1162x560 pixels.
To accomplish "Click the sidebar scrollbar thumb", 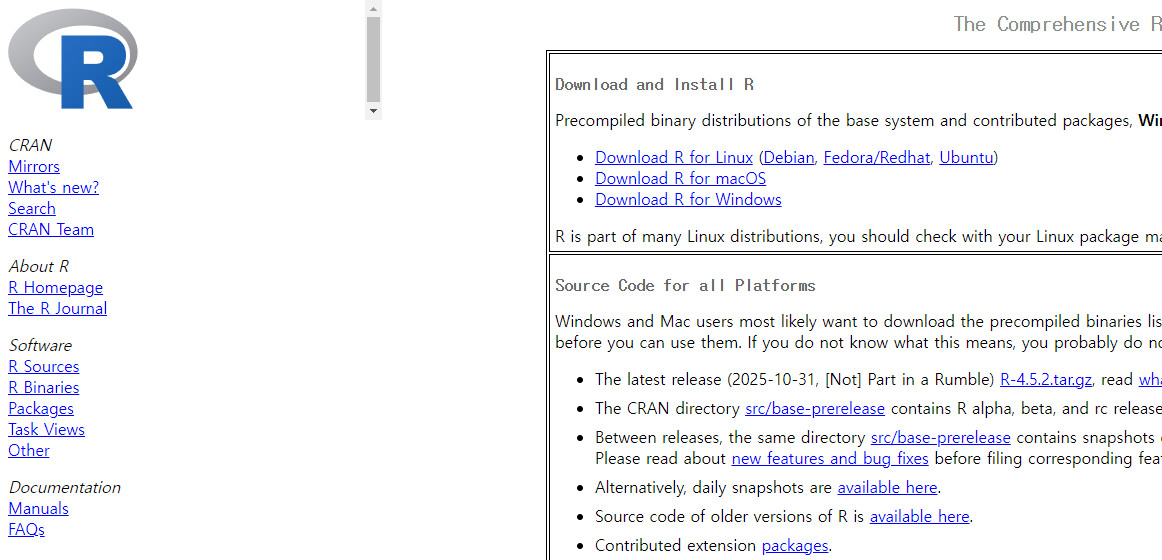I will [374, 59].
